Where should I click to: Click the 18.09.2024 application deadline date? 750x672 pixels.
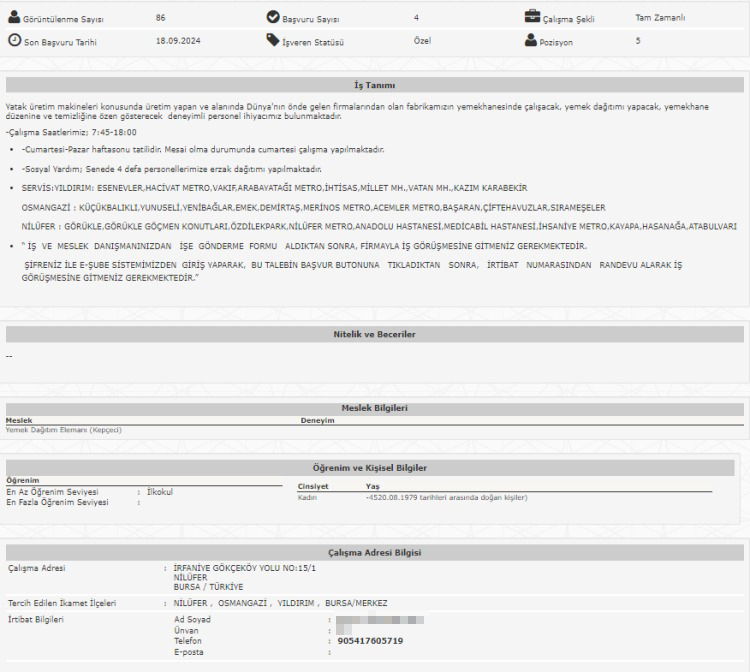tap(176, 42)
